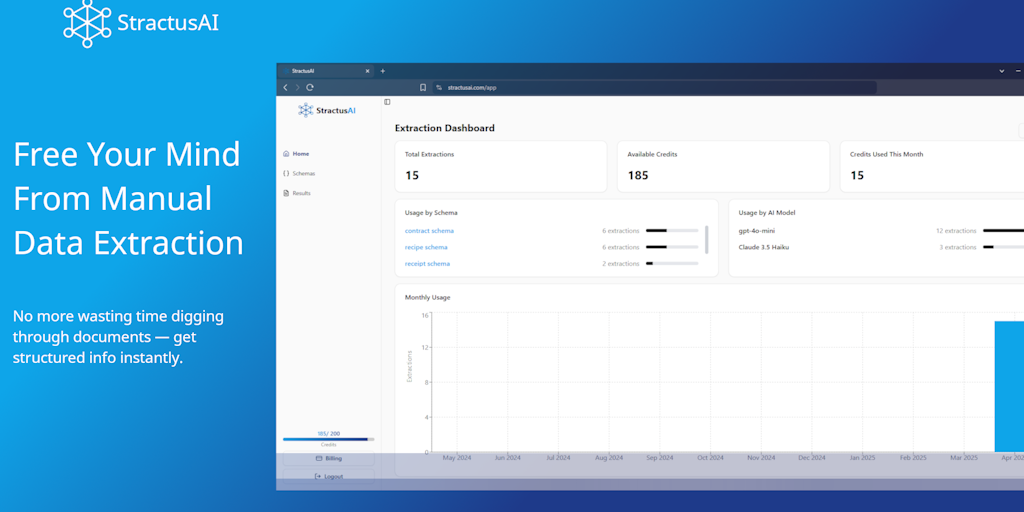This screenshot has width=1024, height=512.
Task: Click the Logout button in the sidebar
Action: click(x=328, y=476)
